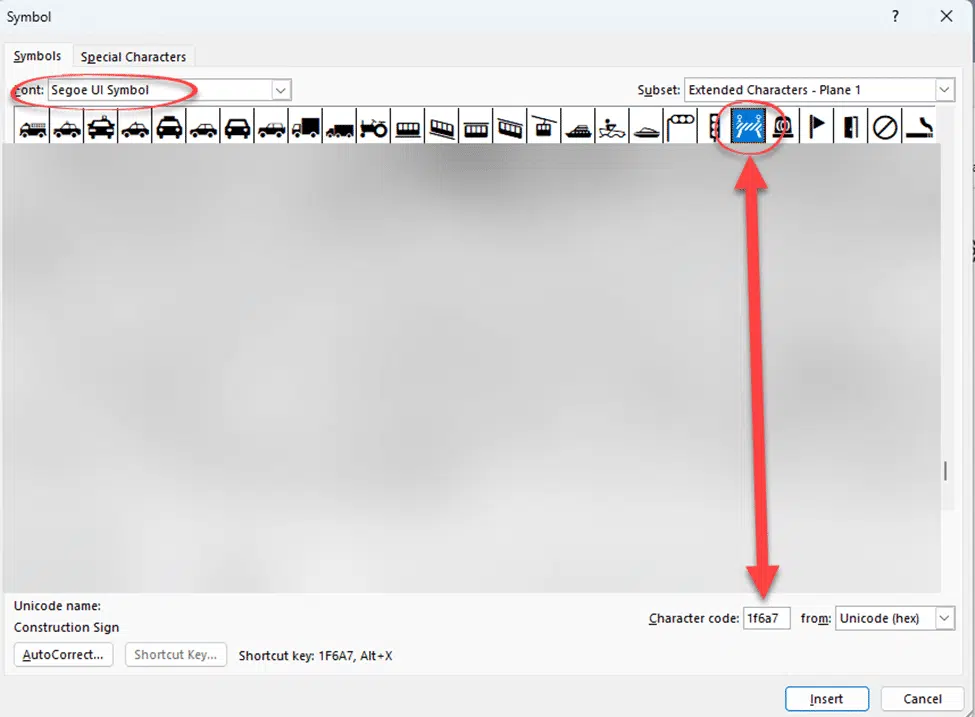Click the Shortcut Key... button
Screen dimensions: 975x717
pos(176,655)
